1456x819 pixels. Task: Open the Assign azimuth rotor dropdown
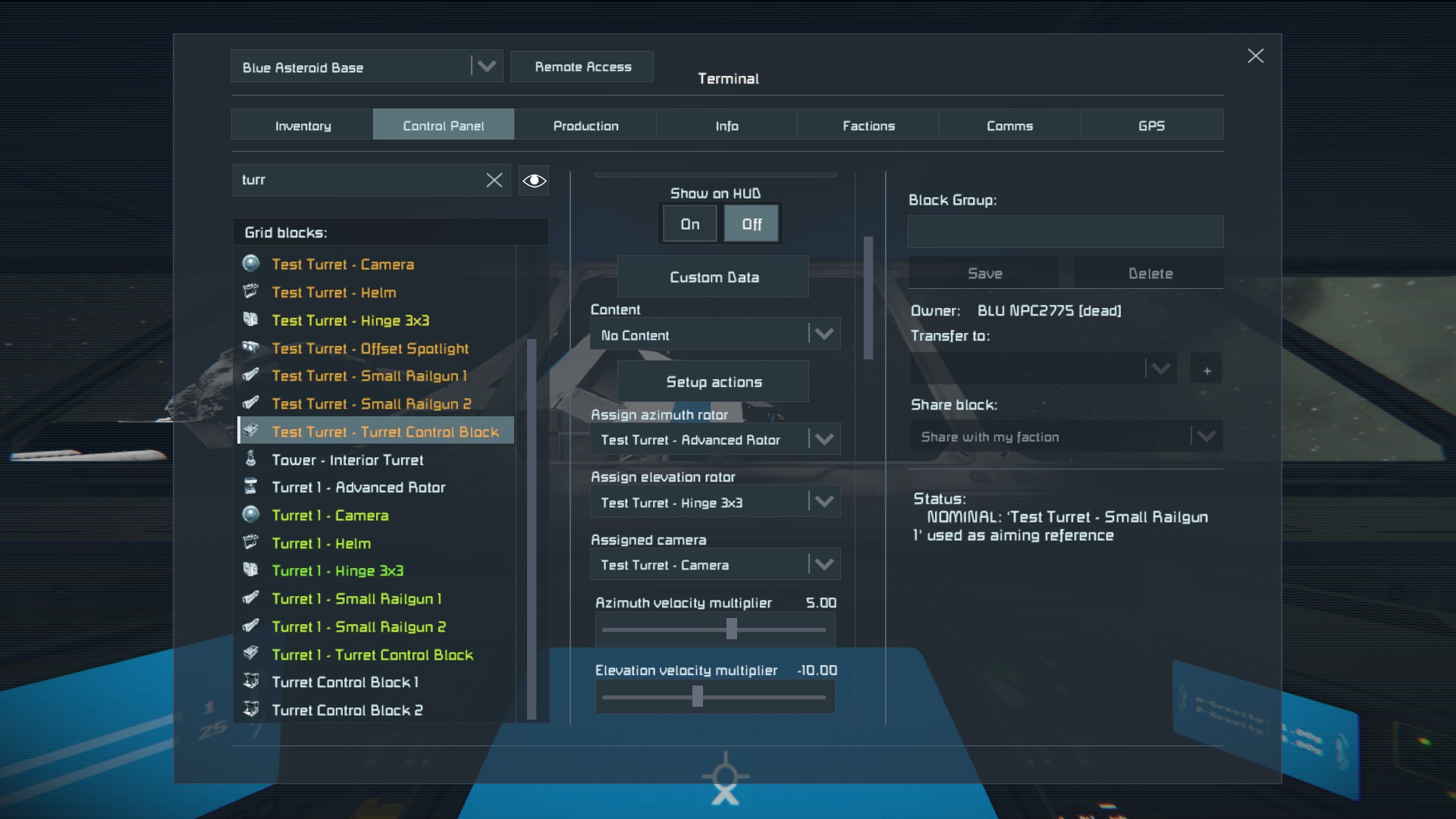coord(824,439)
